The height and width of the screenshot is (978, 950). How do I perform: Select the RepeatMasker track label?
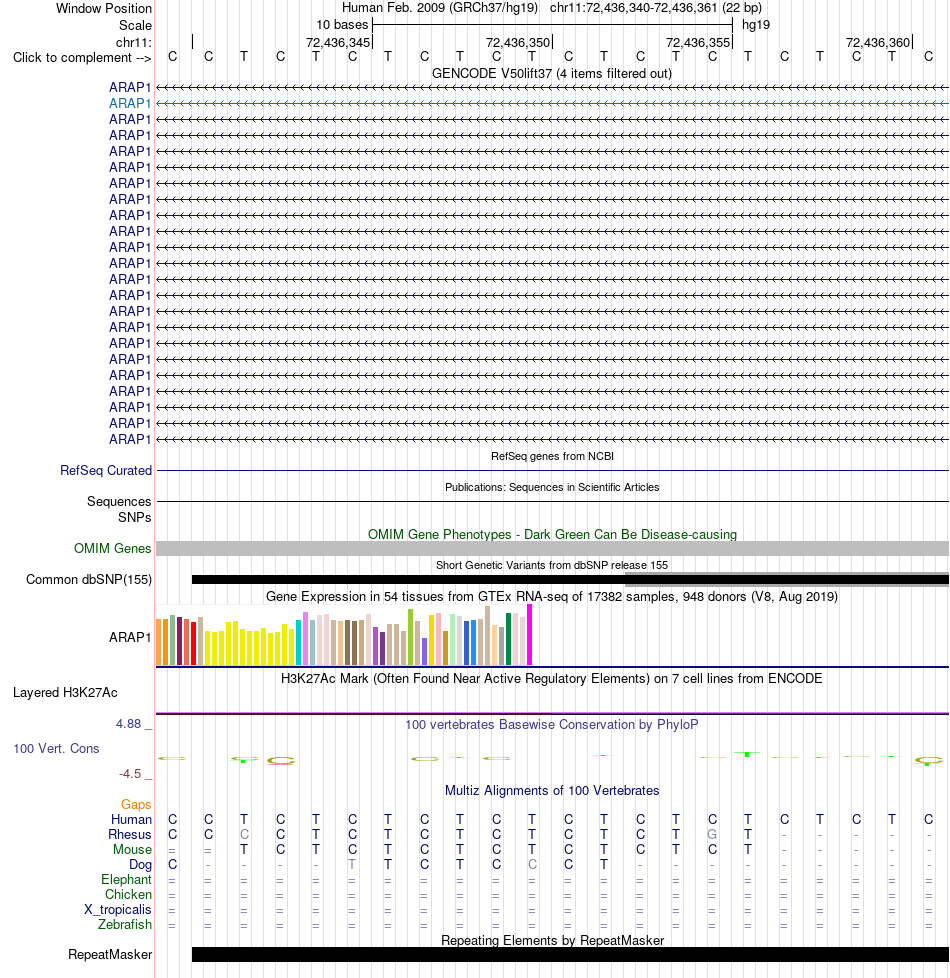[x=110, y=954]
